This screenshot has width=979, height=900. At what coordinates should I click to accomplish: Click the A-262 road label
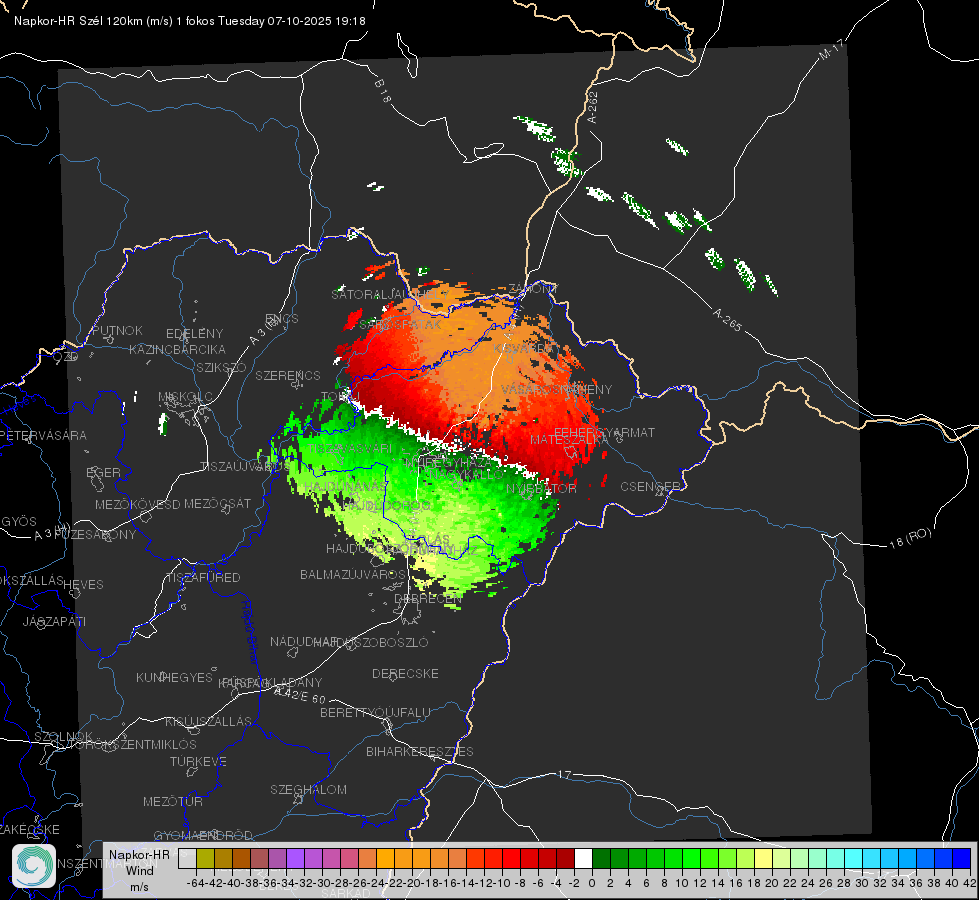pyautogui.click(x=593, y=107)
